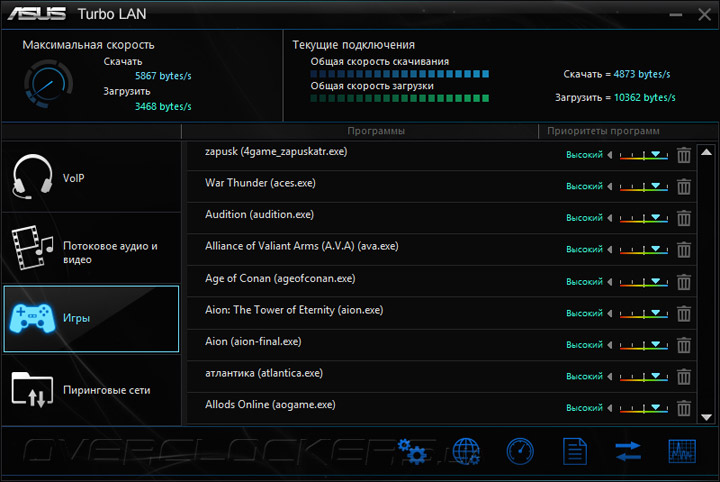This screenshot has width=720, height=482.
Task: Delete Age of Conan (ageofconan.exe) entry
Action: (684, 282)
